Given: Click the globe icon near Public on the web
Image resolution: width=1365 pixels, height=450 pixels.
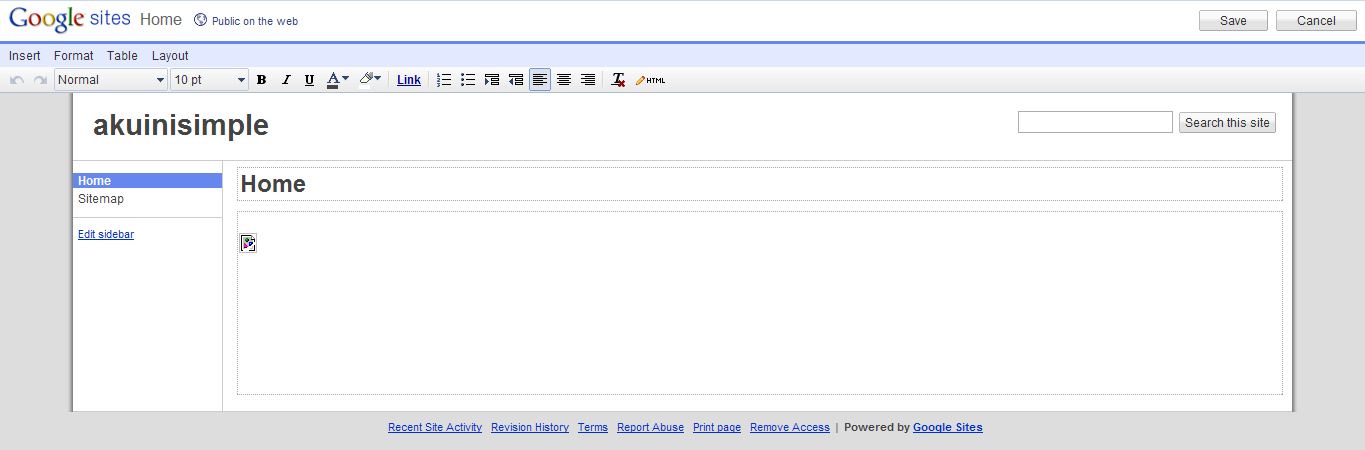Looking at the screenshot, I should pos(200,20).
